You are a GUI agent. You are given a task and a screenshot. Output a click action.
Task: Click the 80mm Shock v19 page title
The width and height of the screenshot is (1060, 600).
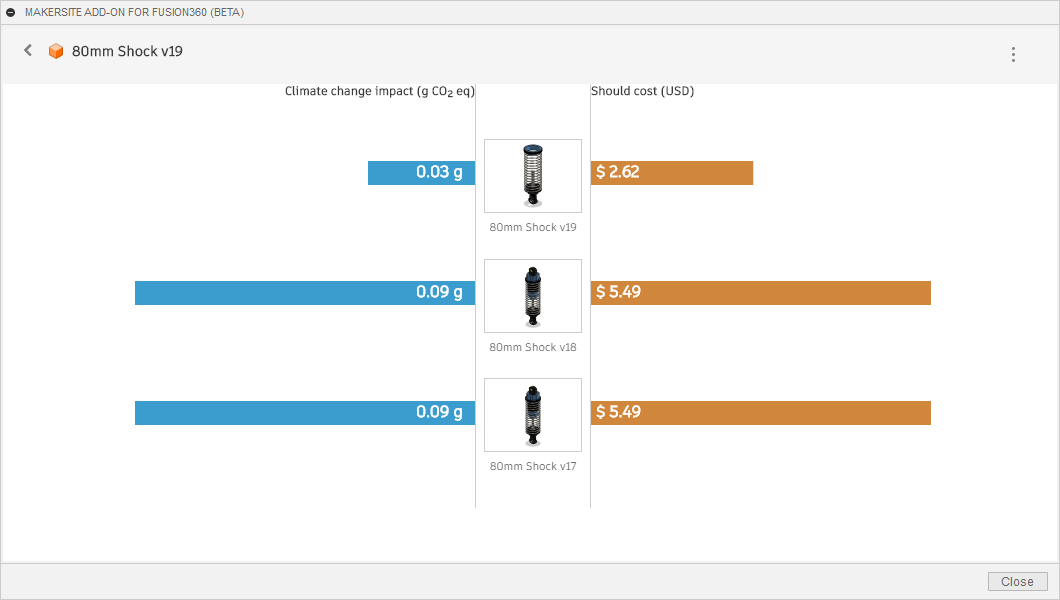point(127,51)
